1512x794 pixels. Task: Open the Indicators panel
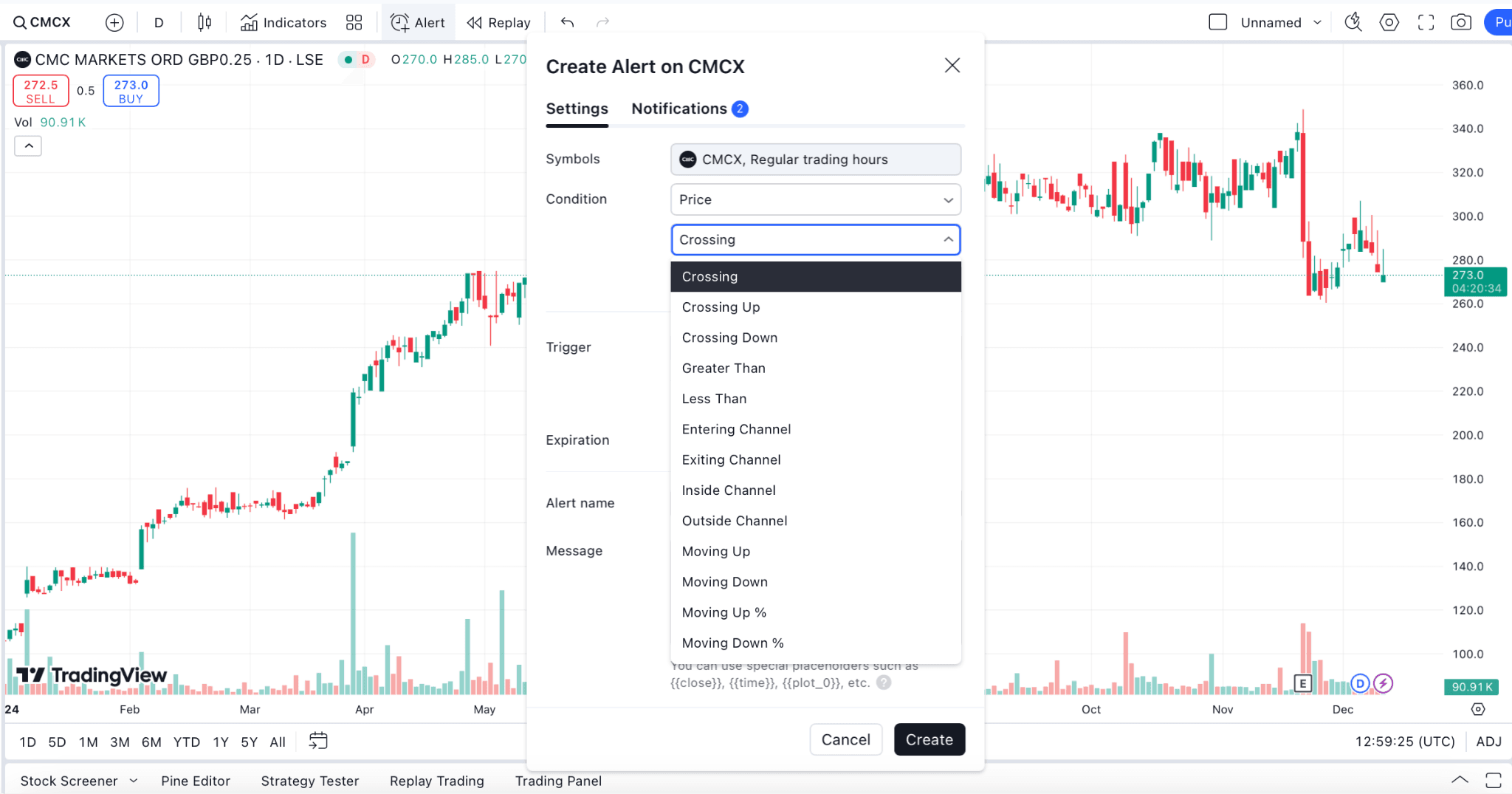click(x=283, y=21)
